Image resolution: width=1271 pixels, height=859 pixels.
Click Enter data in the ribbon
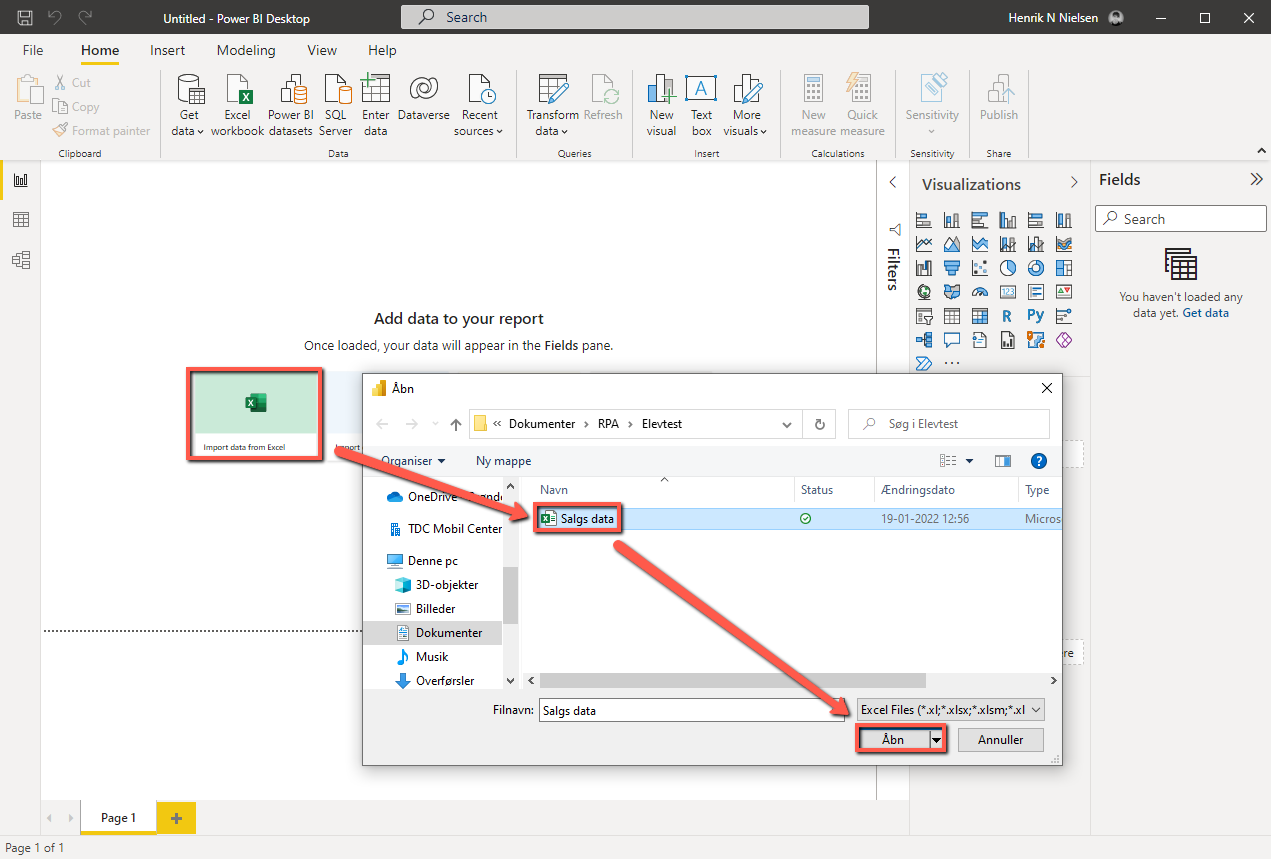point(376,105)
